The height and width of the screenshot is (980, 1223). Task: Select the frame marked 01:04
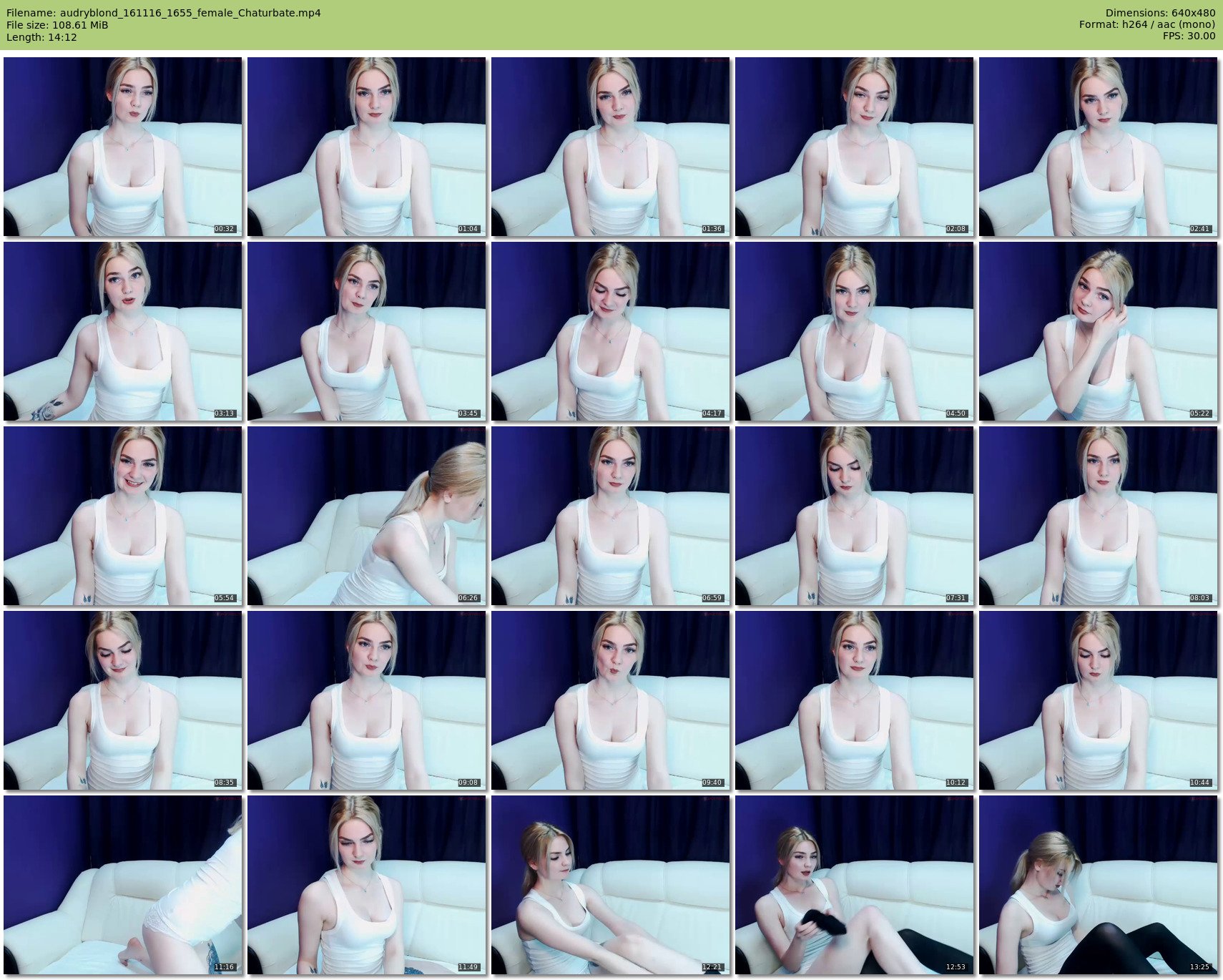(366, 147)
